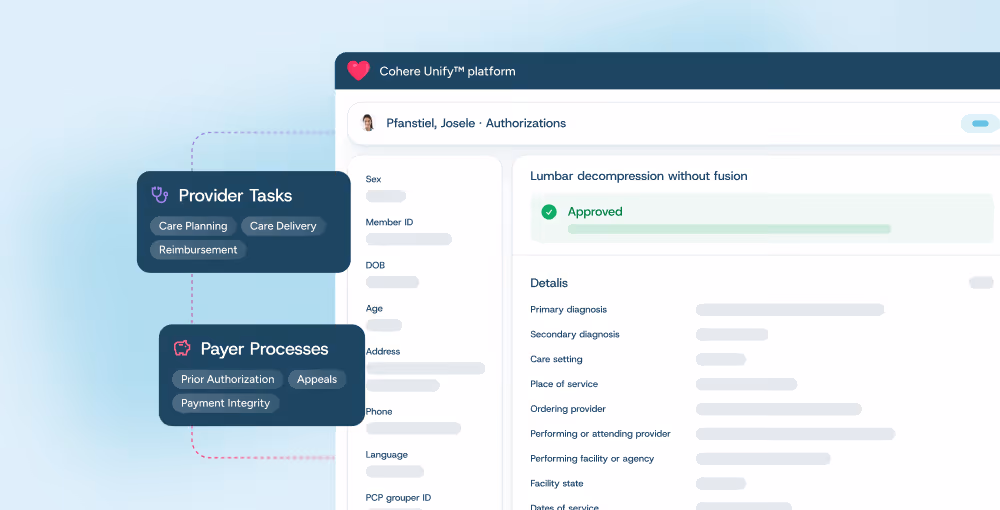Viewport: 1000px width, 510px height.
Task: Click the Member ID field label
Action: coord(389,222)
